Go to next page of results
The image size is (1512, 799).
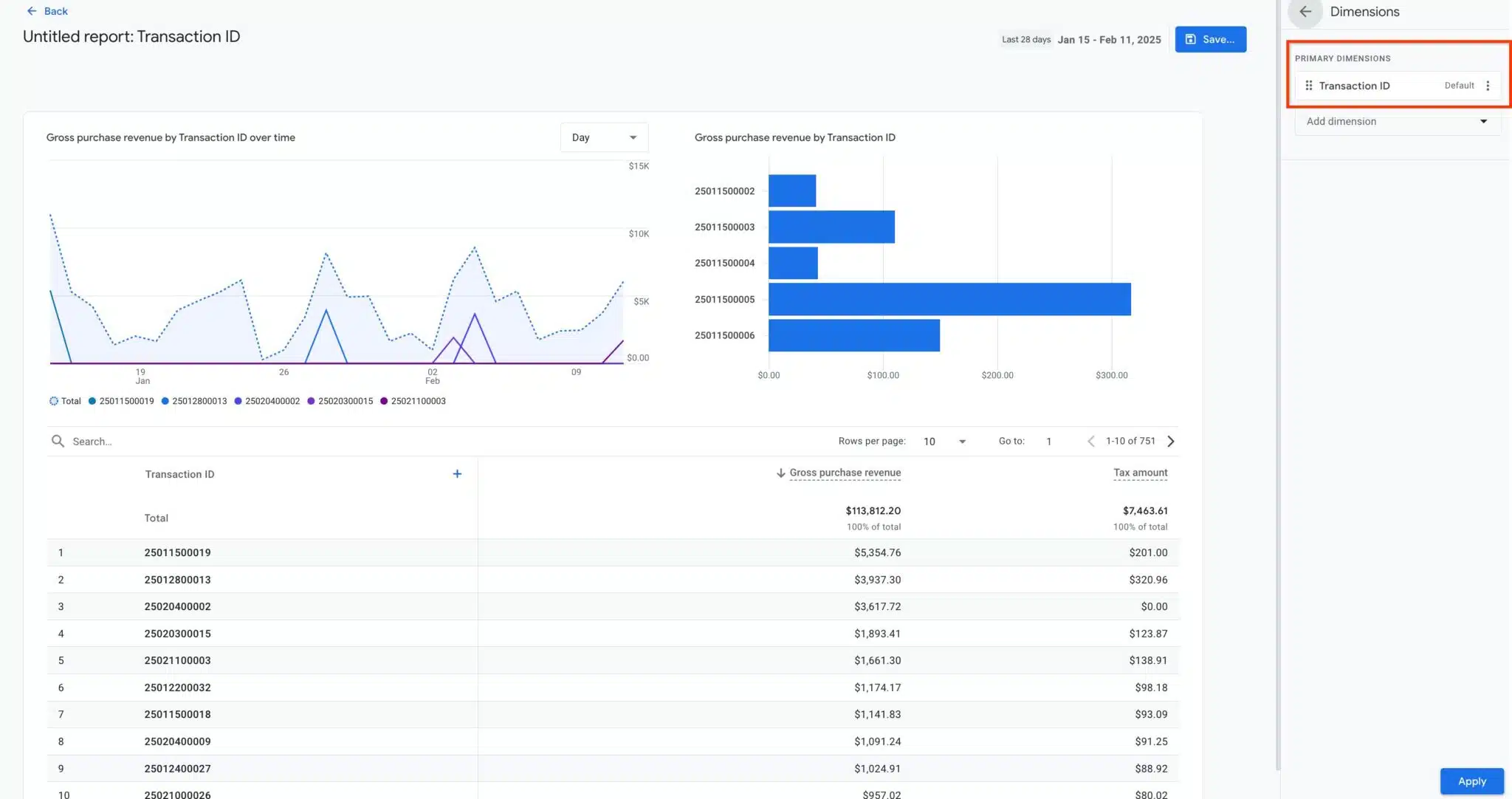coord(1171,442)
